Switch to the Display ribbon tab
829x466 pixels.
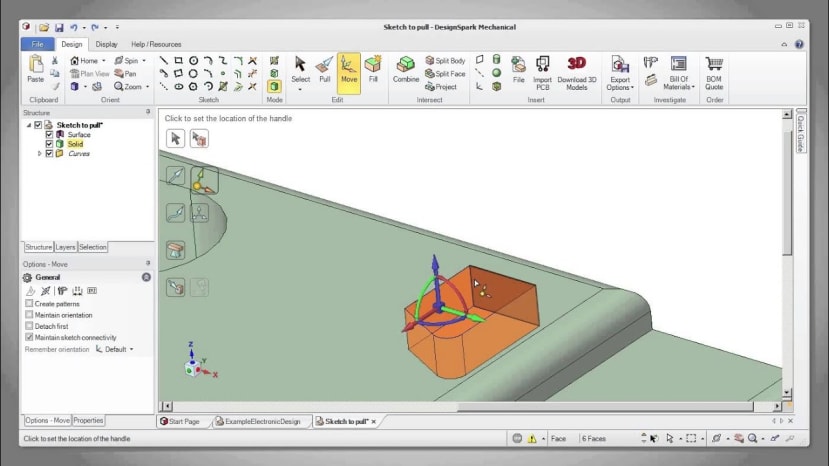tap(106, 44)
